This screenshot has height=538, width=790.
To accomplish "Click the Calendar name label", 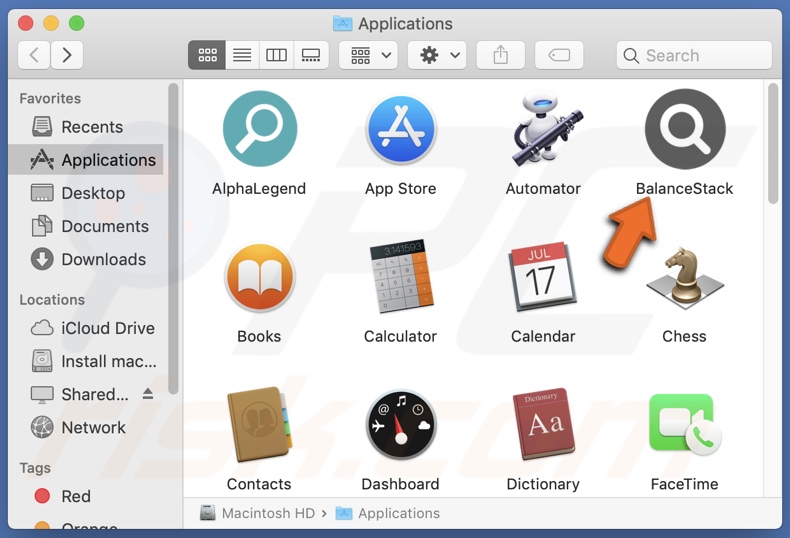I will coord(543,336).
